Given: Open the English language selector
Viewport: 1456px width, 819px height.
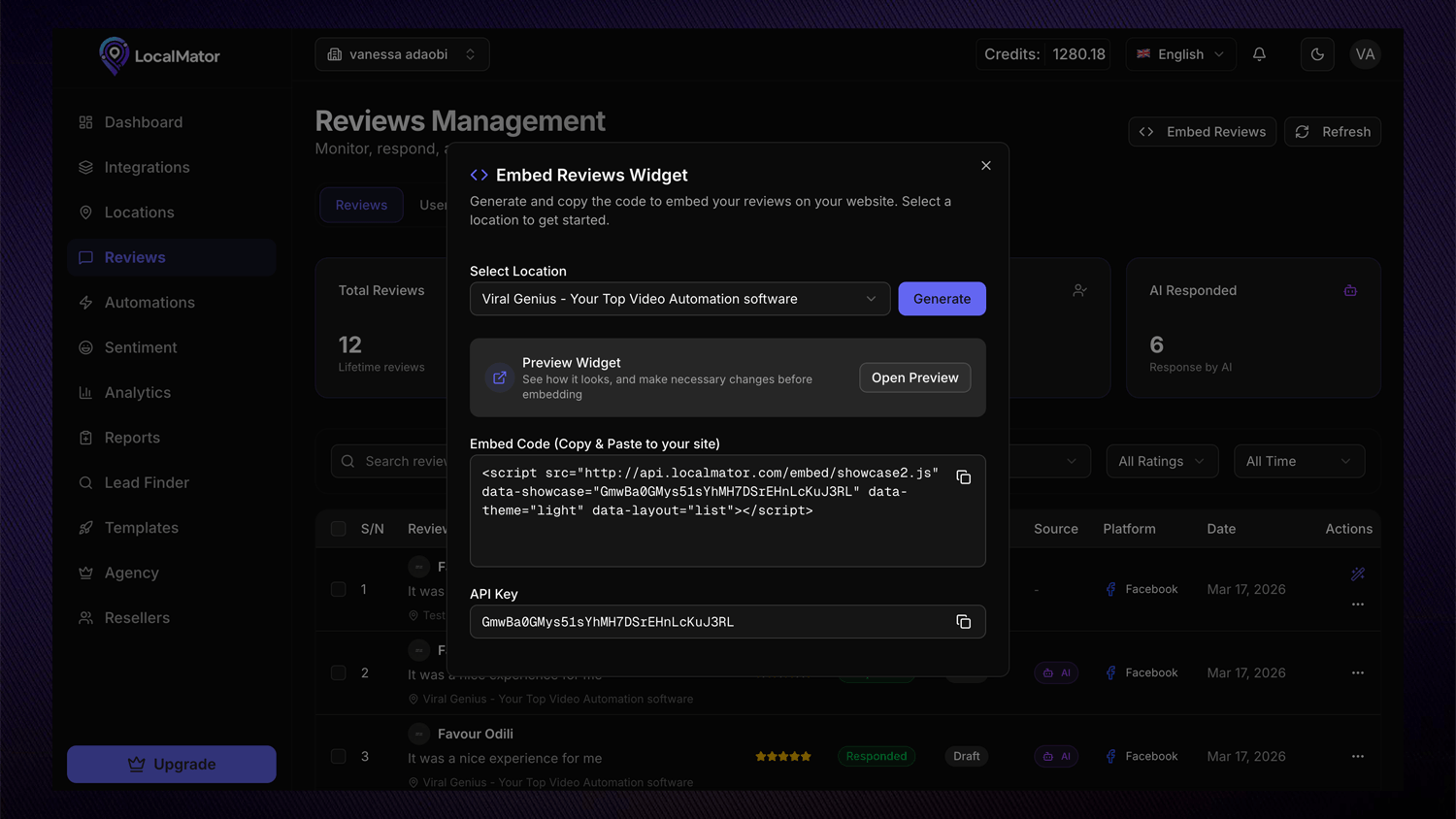Looking at the screenshot, I should point(1180,54).
